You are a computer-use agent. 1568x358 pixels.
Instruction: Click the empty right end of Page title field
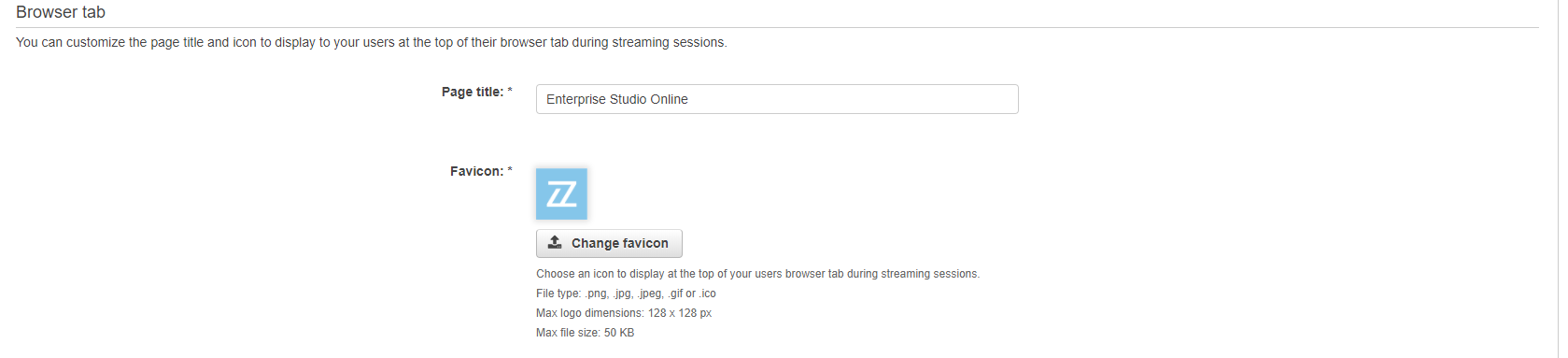click(x=934, y=99)
